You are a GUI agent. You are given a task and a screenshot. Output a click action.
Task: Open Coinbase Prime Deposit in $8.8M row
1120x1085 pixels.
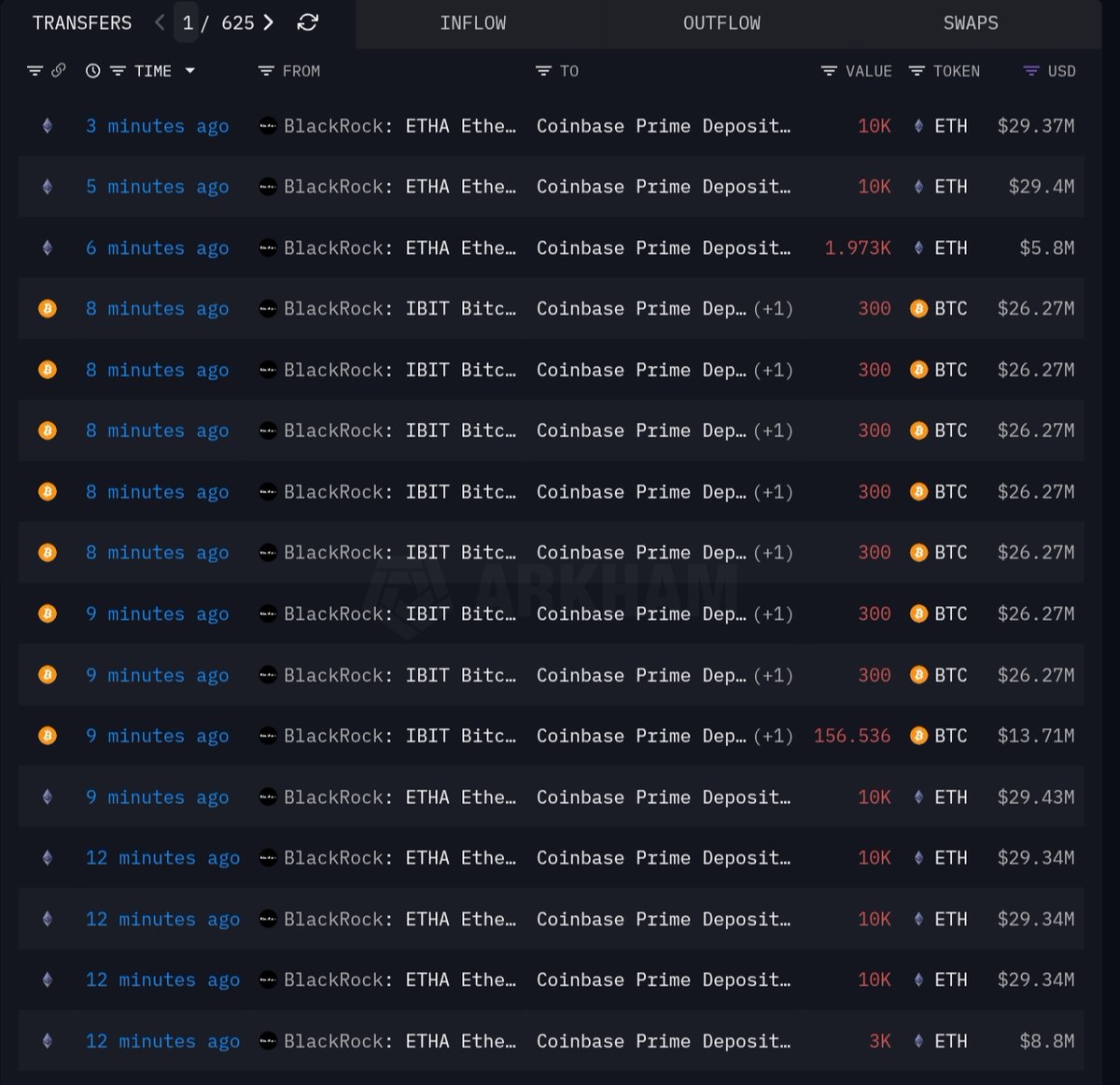(x=664, y=1040)
